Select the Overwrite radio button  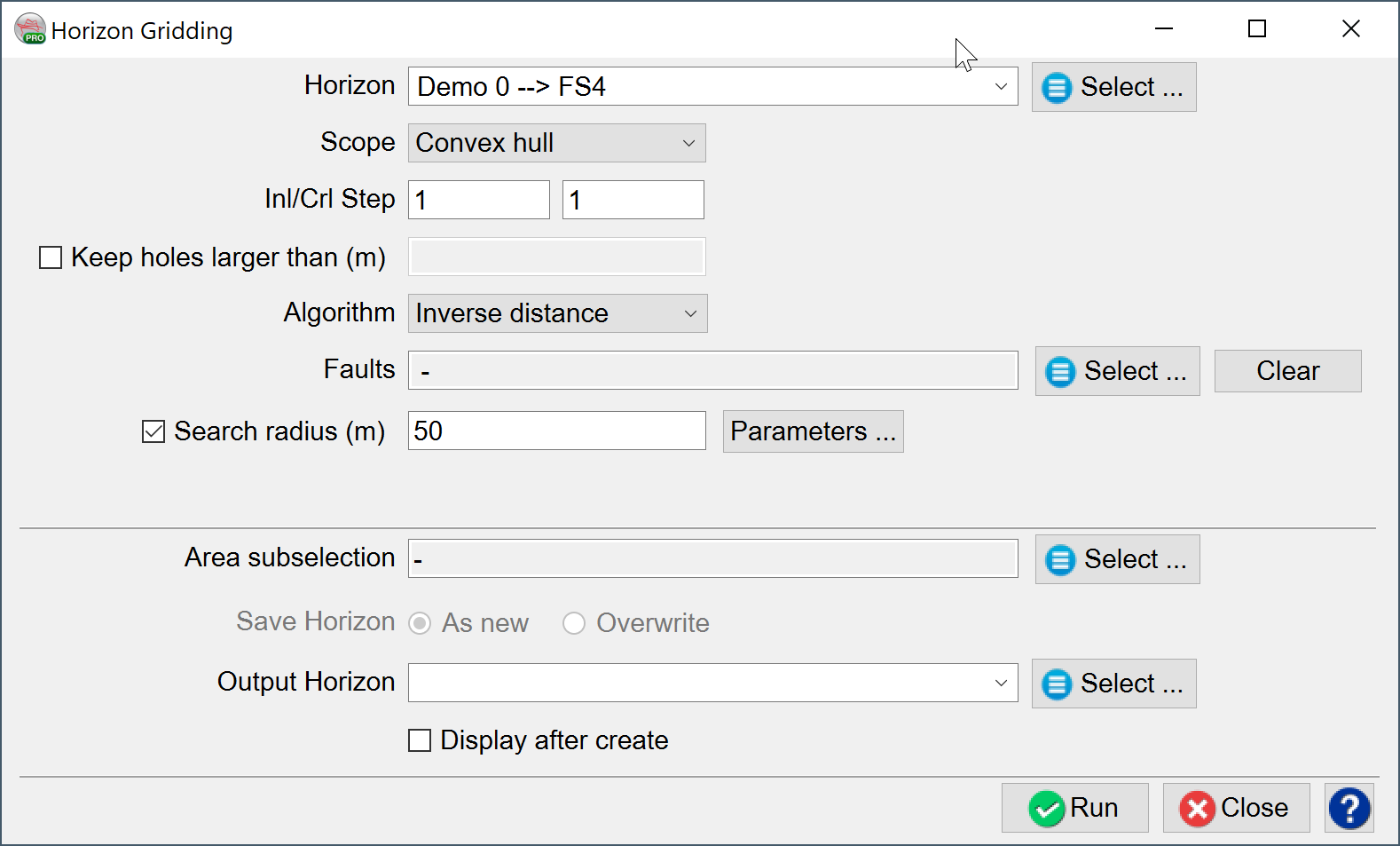click(574, 623)
